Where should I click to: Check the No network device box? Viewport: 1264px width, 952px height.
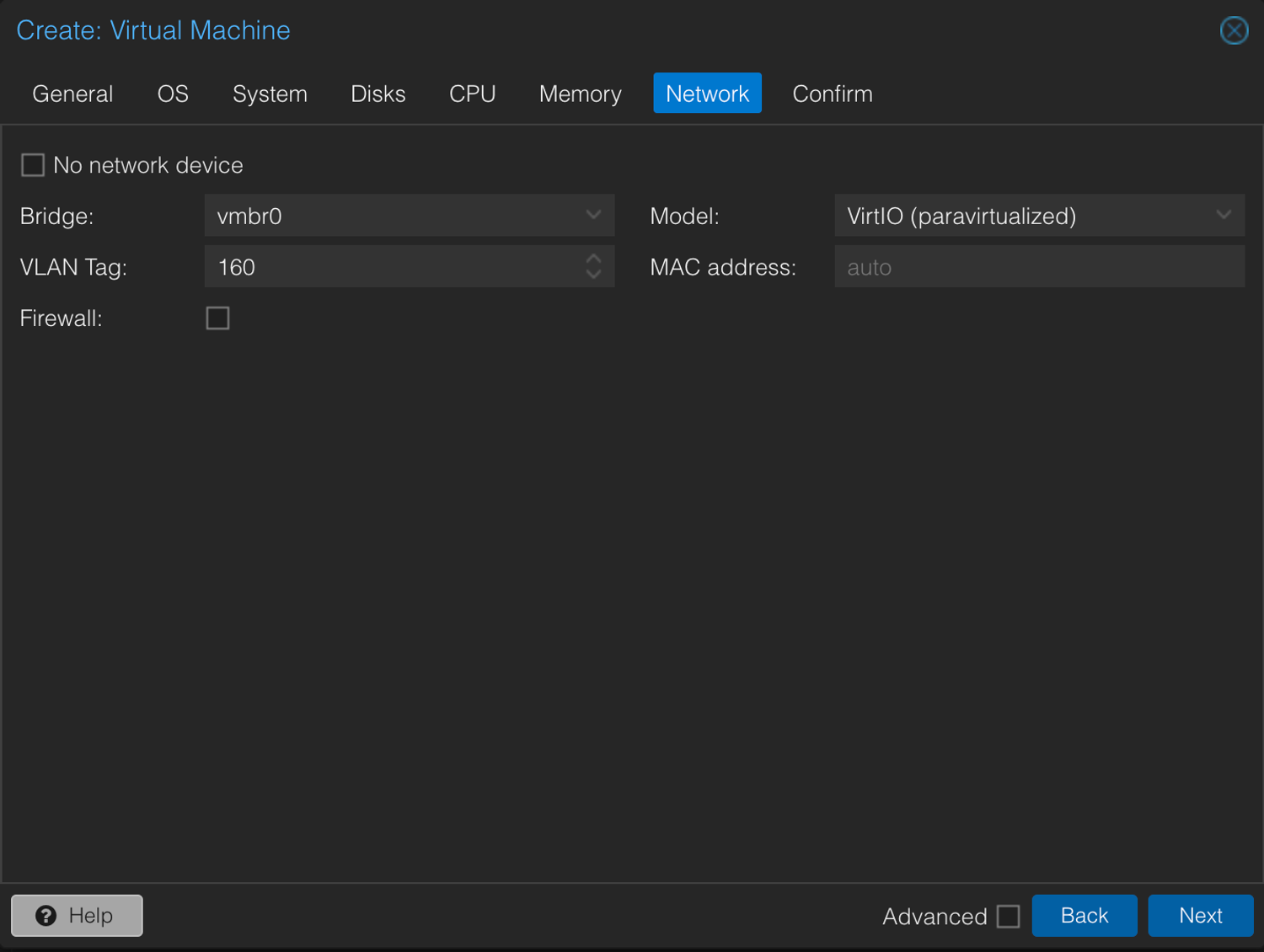tap(33, 165)
